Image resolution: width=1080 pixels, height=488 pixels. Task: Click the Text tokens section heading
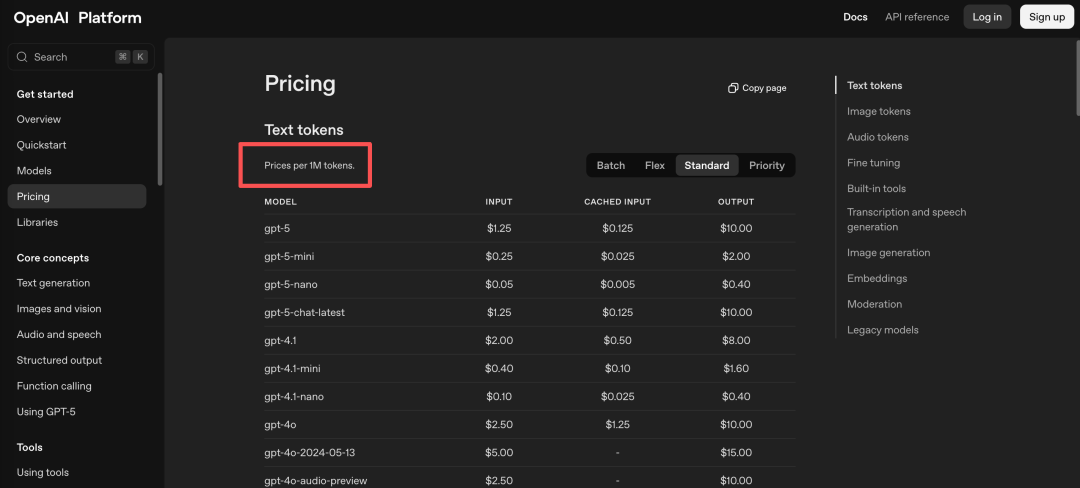point(304,129)
